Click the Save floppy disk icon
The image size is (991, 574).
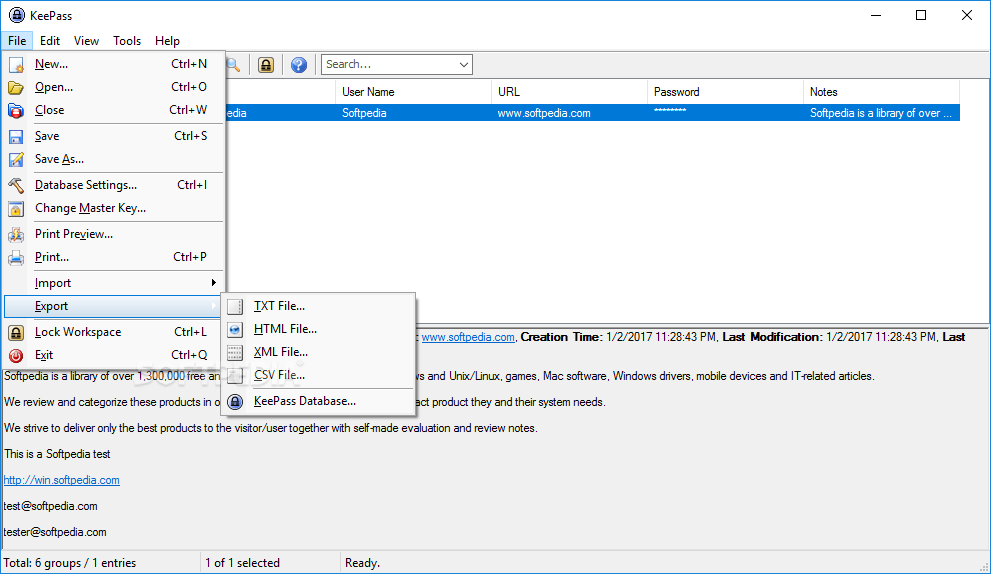pyautogui.click(x=16, y=137)
